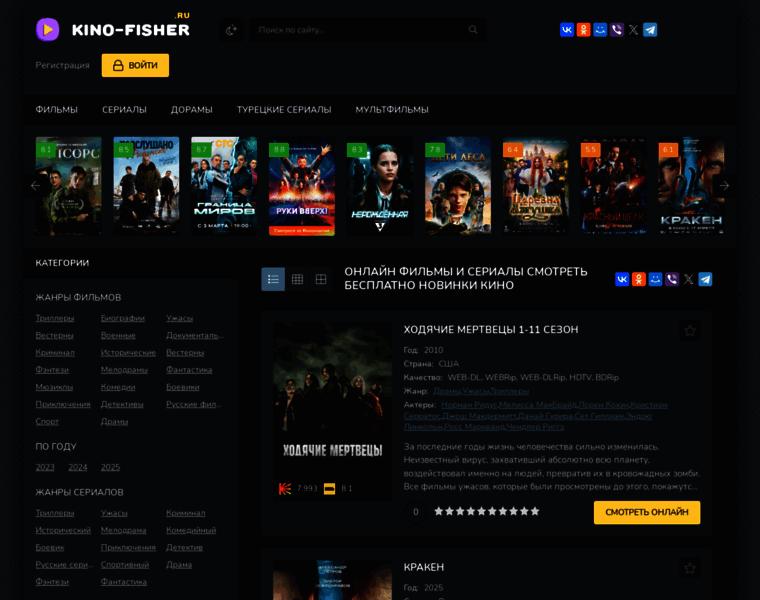Open the Биографии genre link
This screenshot has width=760, height=600.
tap(123, 318)
